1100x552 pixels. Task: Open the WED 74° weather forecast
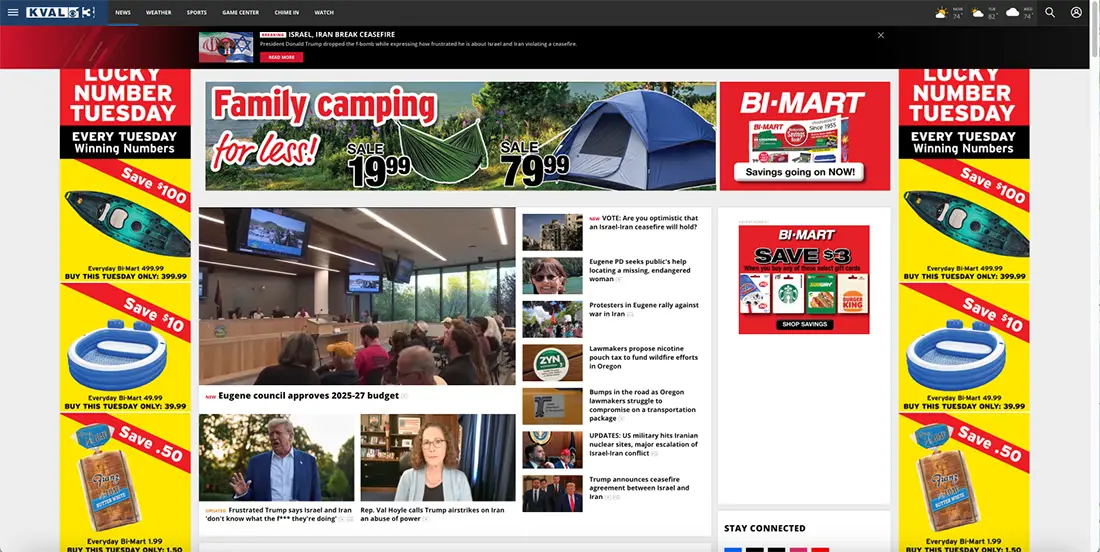tap(1019, 13)
